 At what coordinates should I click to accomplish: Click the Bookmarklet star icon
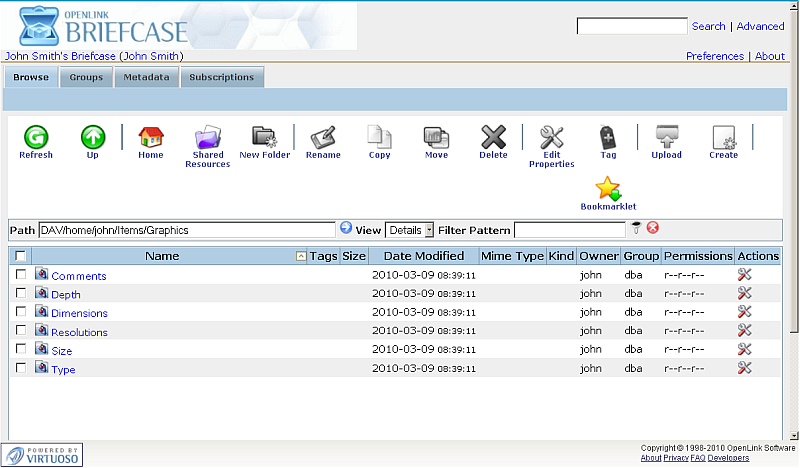[608, 188]
